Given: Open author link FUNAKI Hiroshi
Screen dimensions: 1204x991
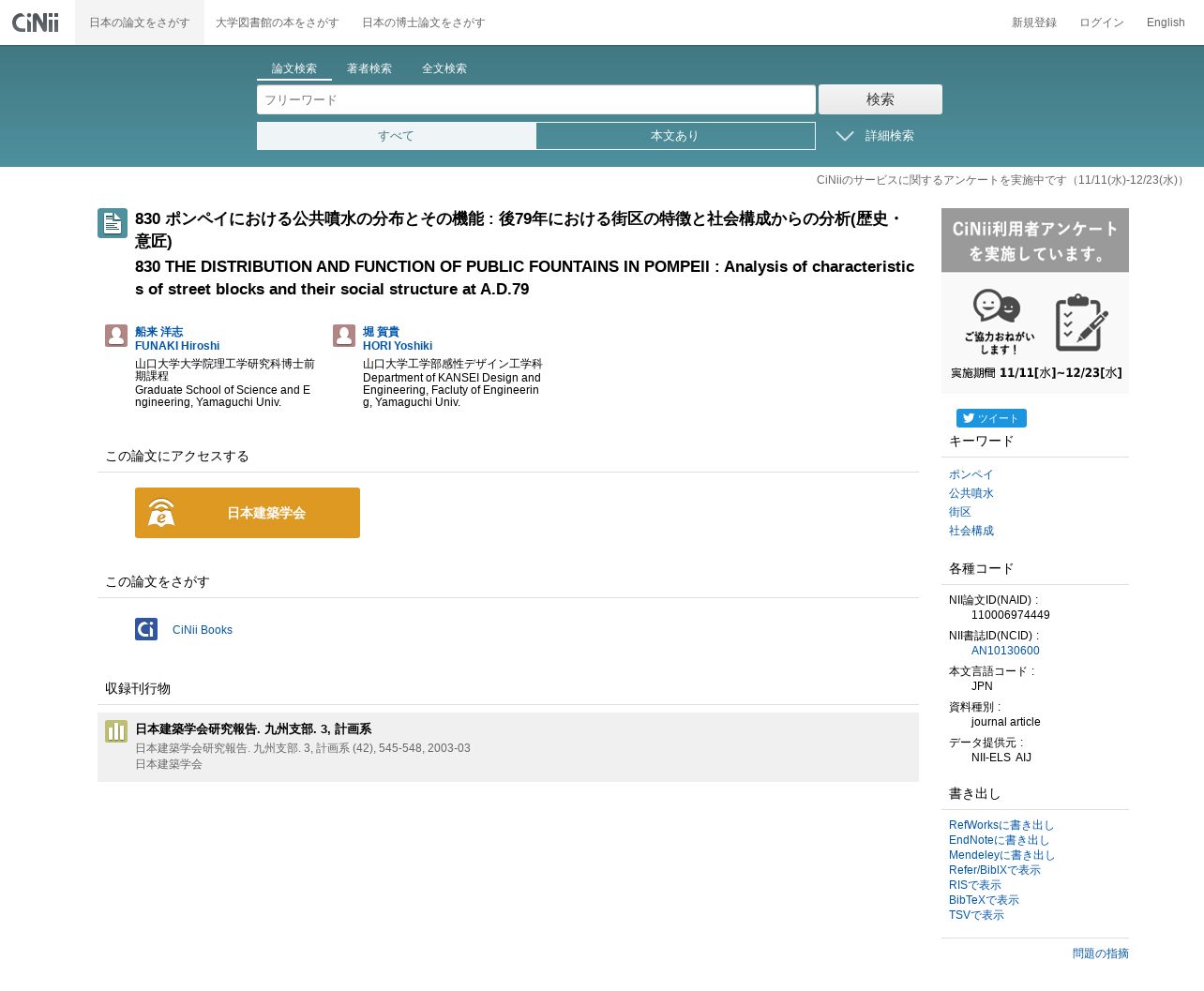Looking at the screenshot, I should (177, 346).
